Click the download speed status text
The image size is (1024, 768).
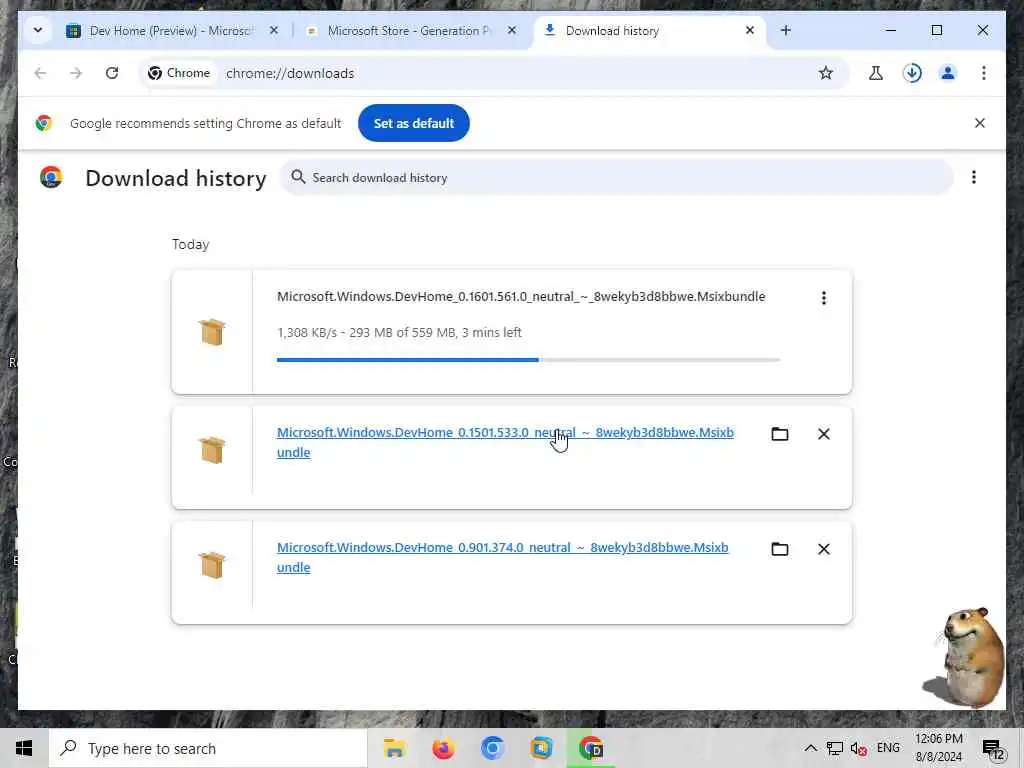(399, 332)
